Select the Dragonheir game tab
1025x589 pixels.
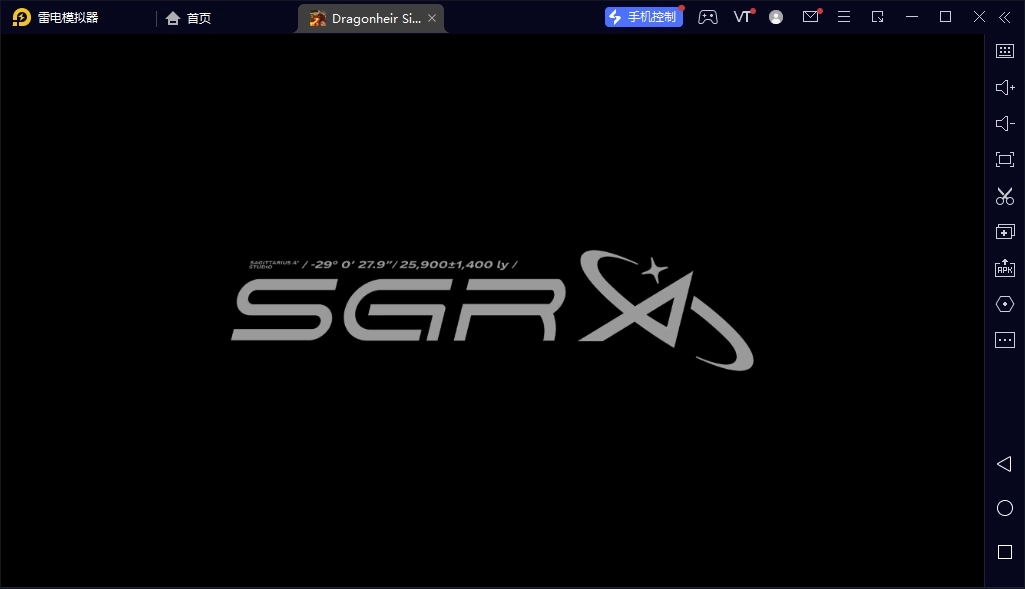(366, 18)
